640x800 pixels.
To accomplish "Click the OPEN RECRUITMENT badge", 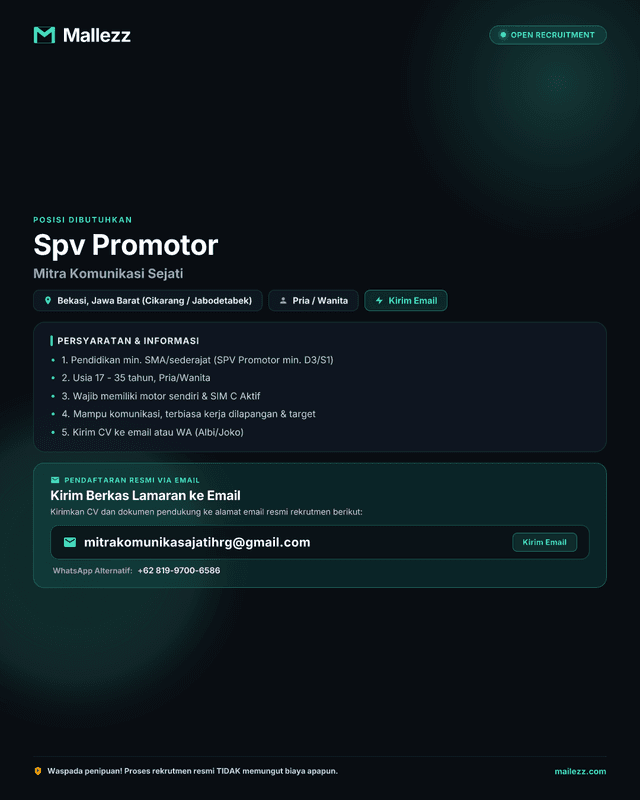I will (x=548, y=35).
